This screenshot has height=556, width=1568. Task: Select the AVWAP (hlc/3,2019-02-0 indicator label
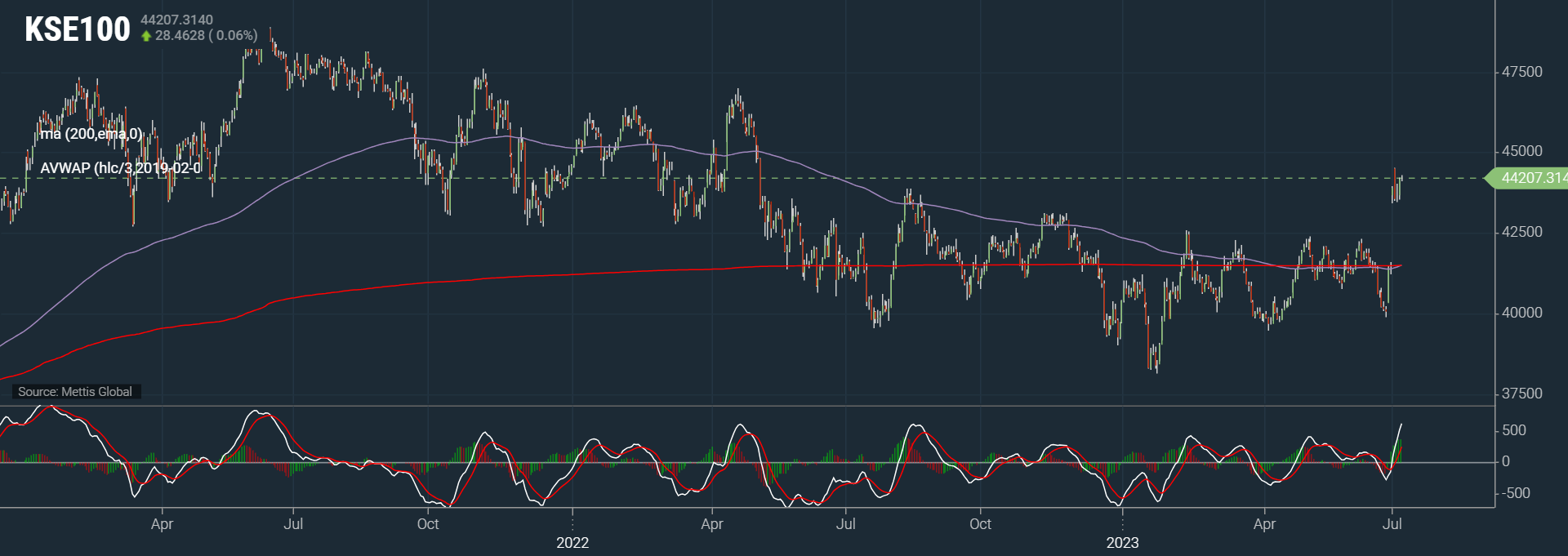(120, 168)
